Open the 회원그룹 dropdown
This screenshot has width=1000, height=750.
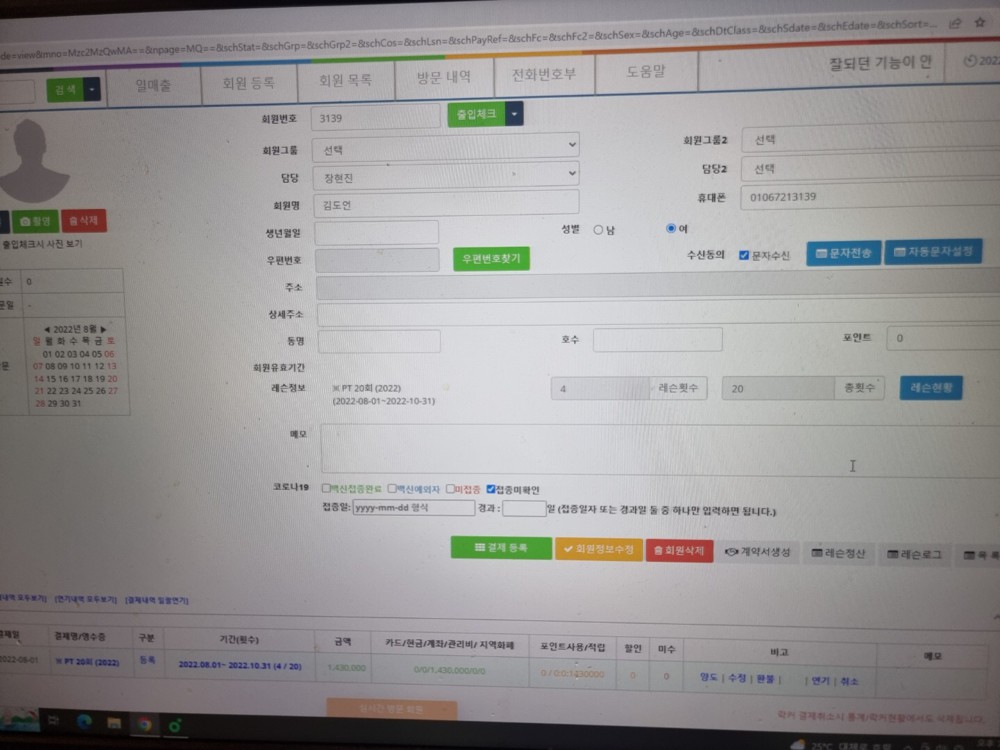tap(445, 147)
